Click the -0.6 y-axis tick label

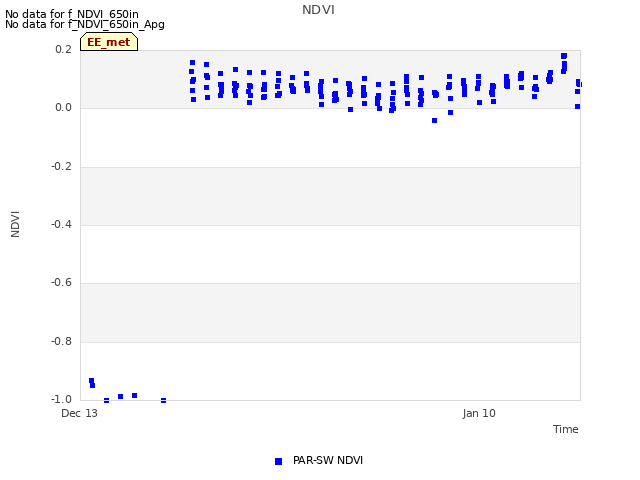pos(61,282)
